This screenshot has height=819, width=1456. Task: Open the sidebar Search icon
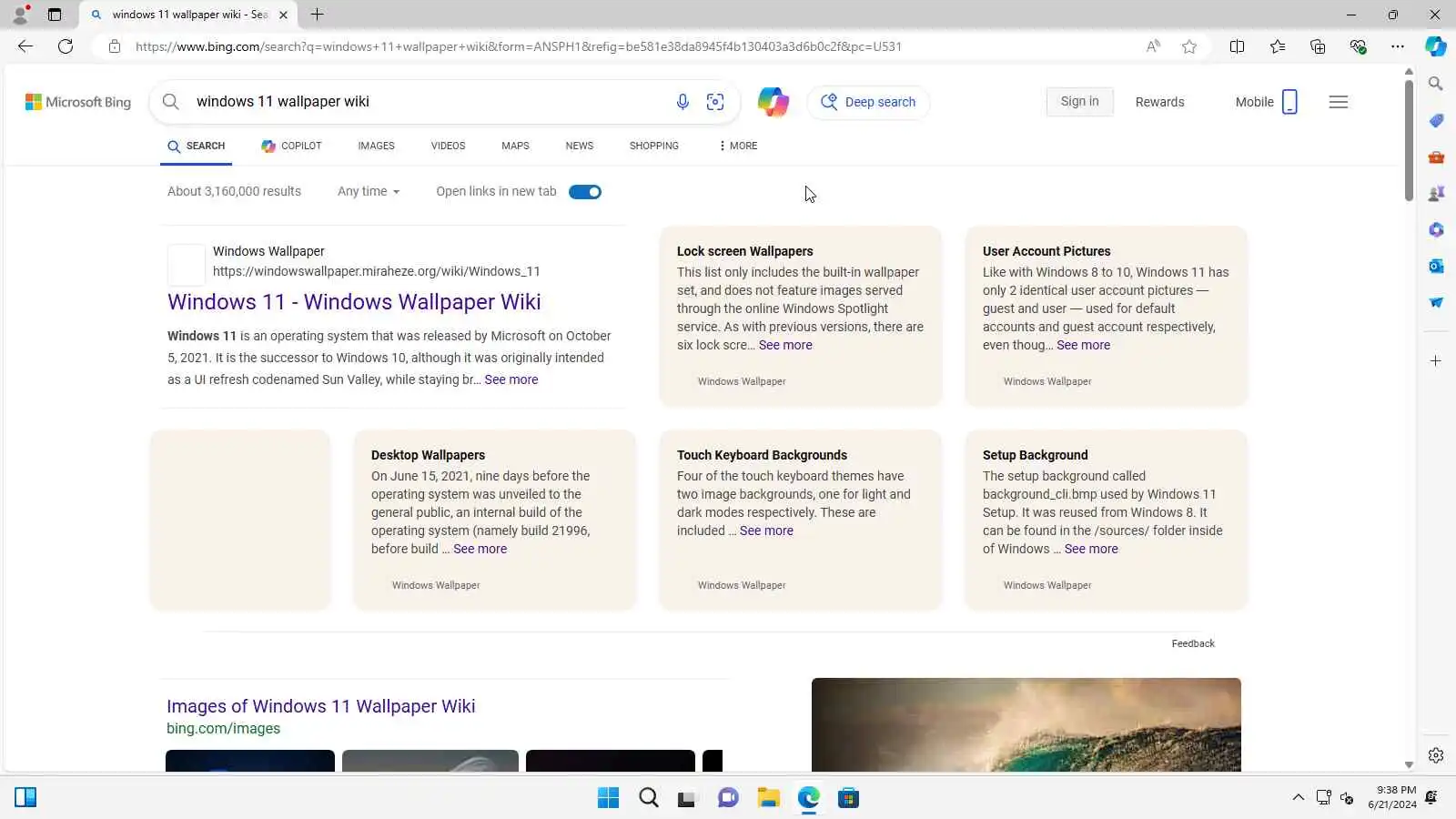pos(1436,84)
